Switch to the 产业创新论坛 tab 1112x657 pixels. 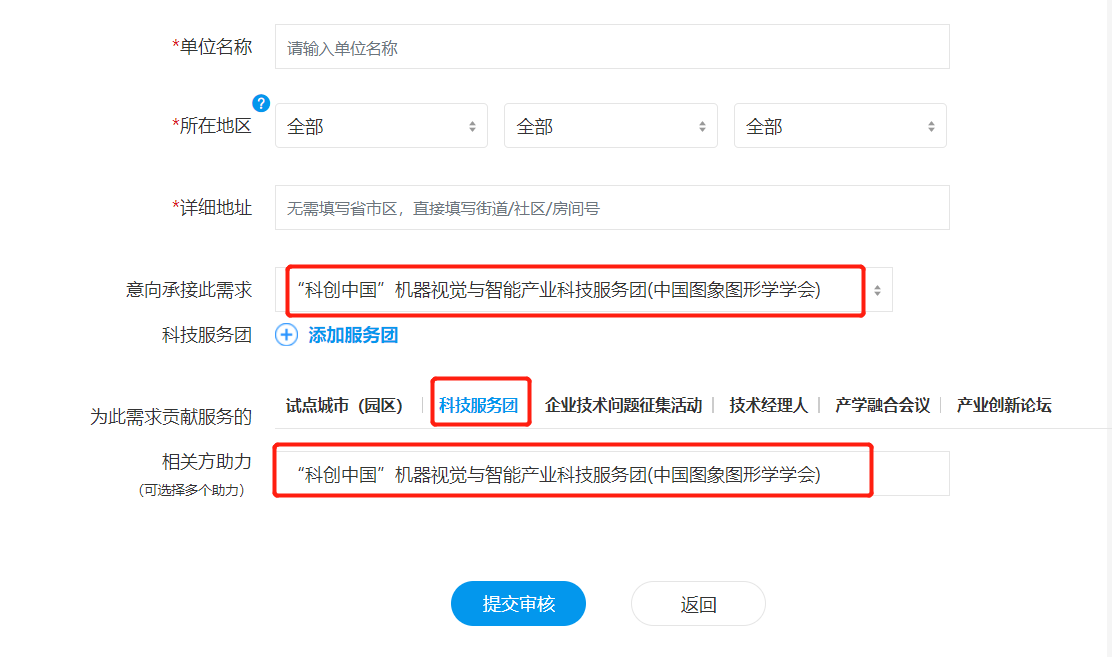1003,405
